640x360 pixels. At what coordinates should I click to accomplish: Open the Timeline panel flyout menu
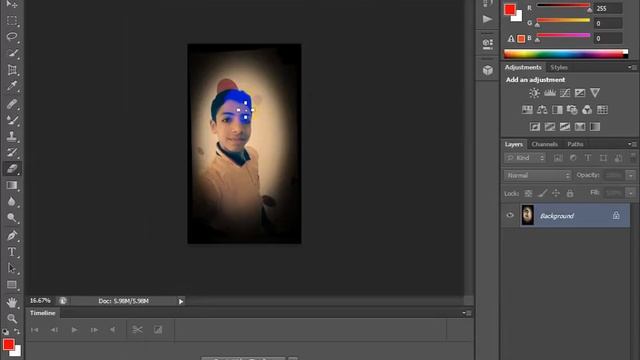(x=467, y=313)
